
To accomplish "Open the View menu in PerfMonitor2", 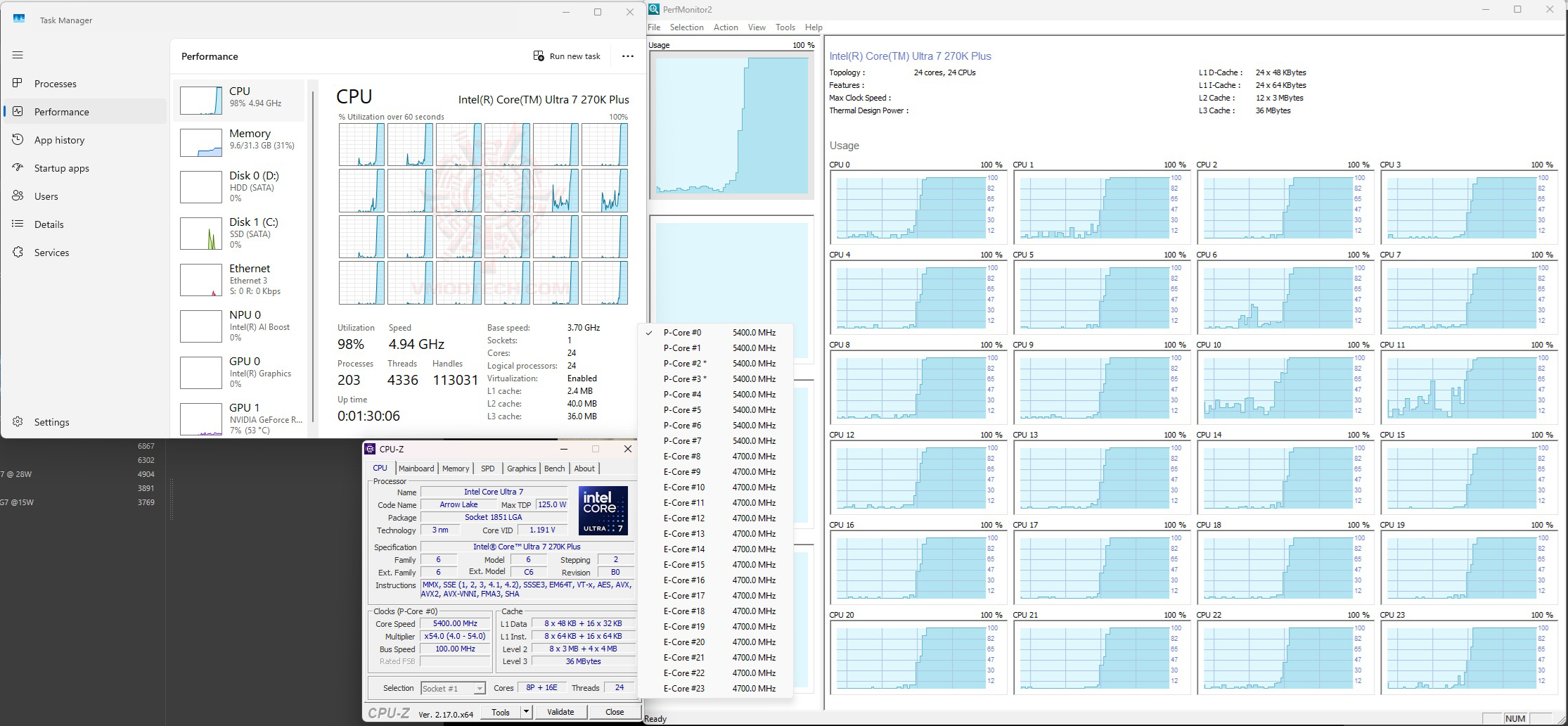I will pos(757,27).
